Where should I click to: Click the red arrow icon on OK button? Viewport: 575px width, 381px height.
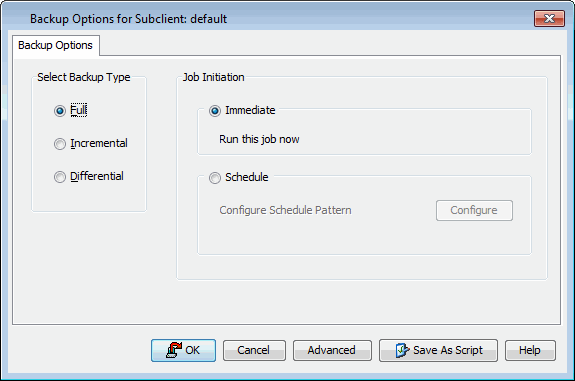pyautogui.click(x=174, y=350)
